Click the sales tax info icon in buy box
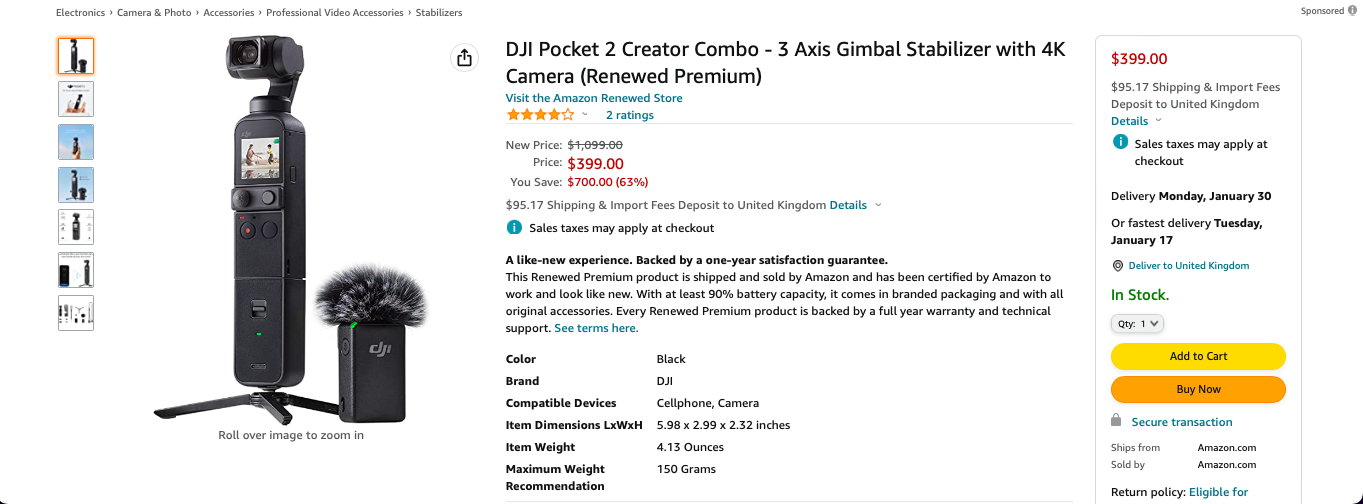 click(1121, 143)
